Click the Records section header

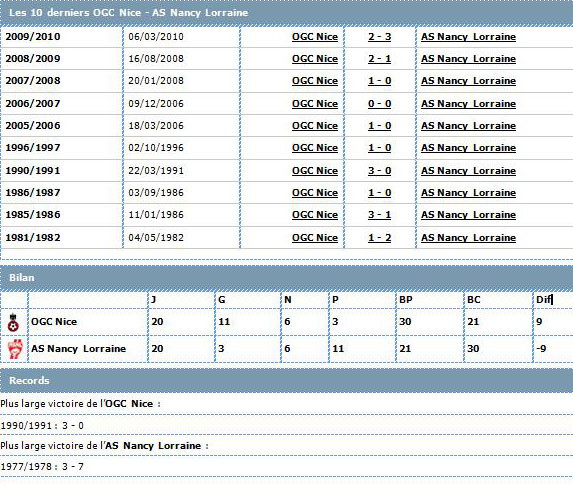coord(286,380)
